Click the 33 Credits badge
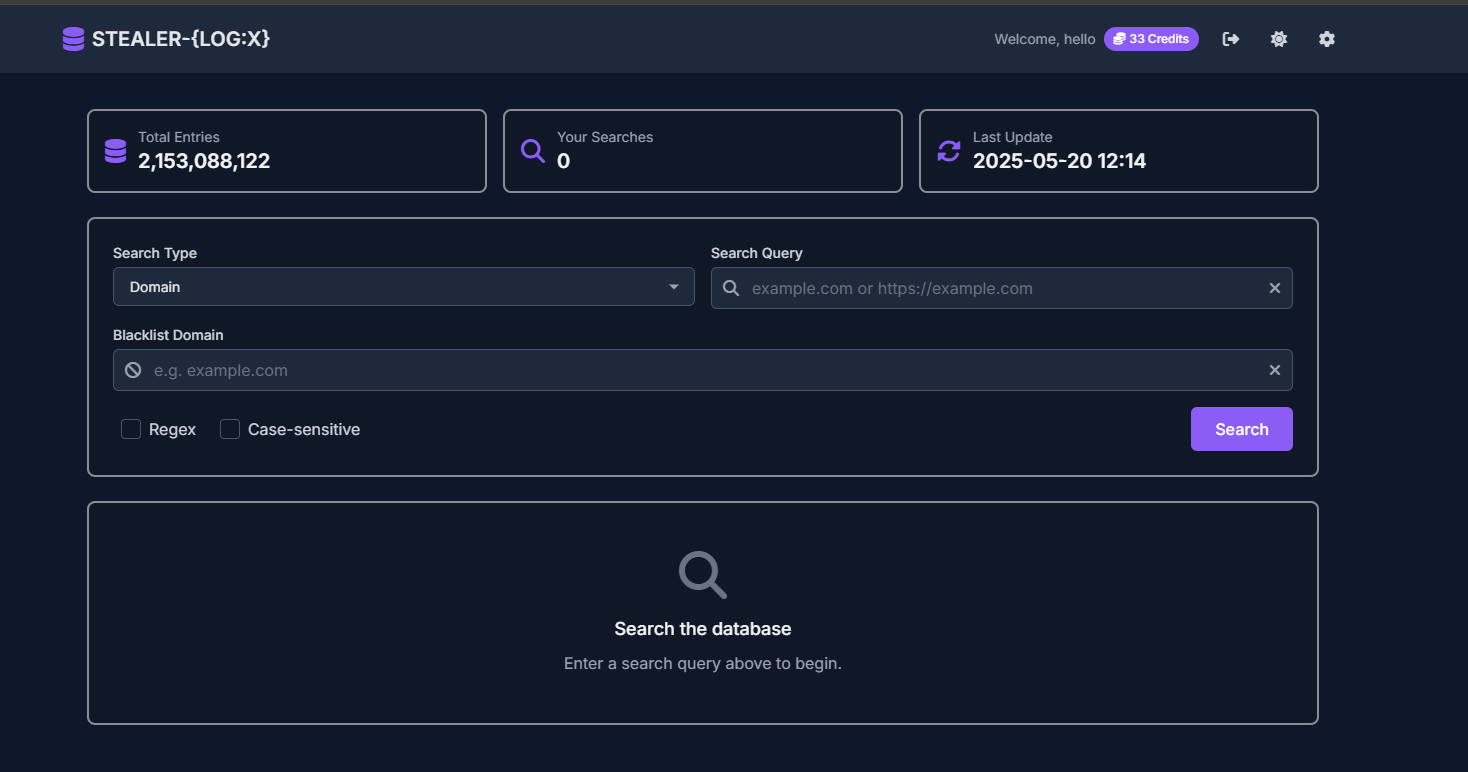 pyautogui.click(x=1151, y=39)
